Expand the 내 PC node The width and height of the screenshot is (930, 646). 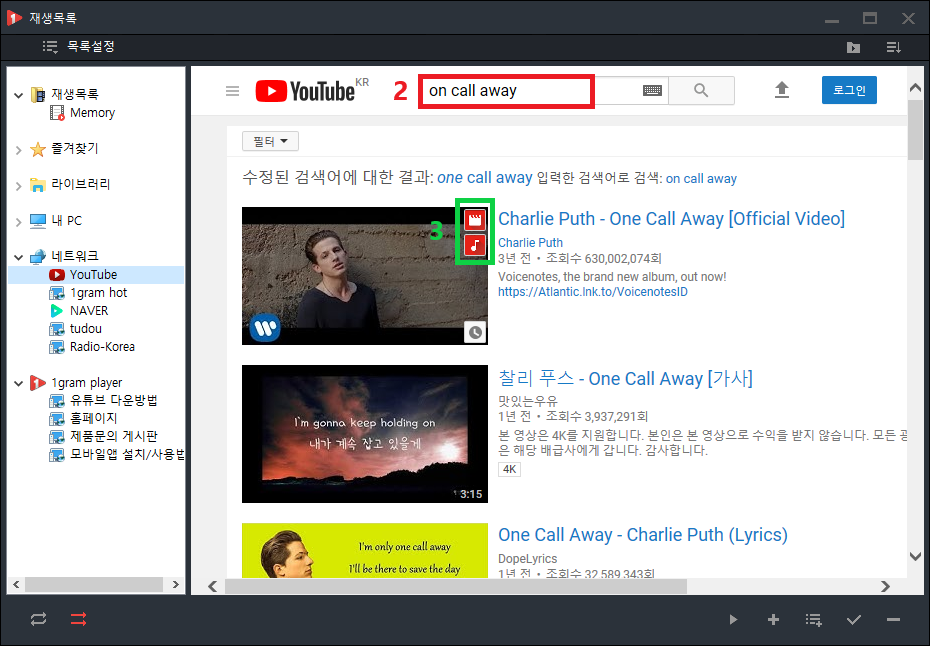click(x=18, y=222)
